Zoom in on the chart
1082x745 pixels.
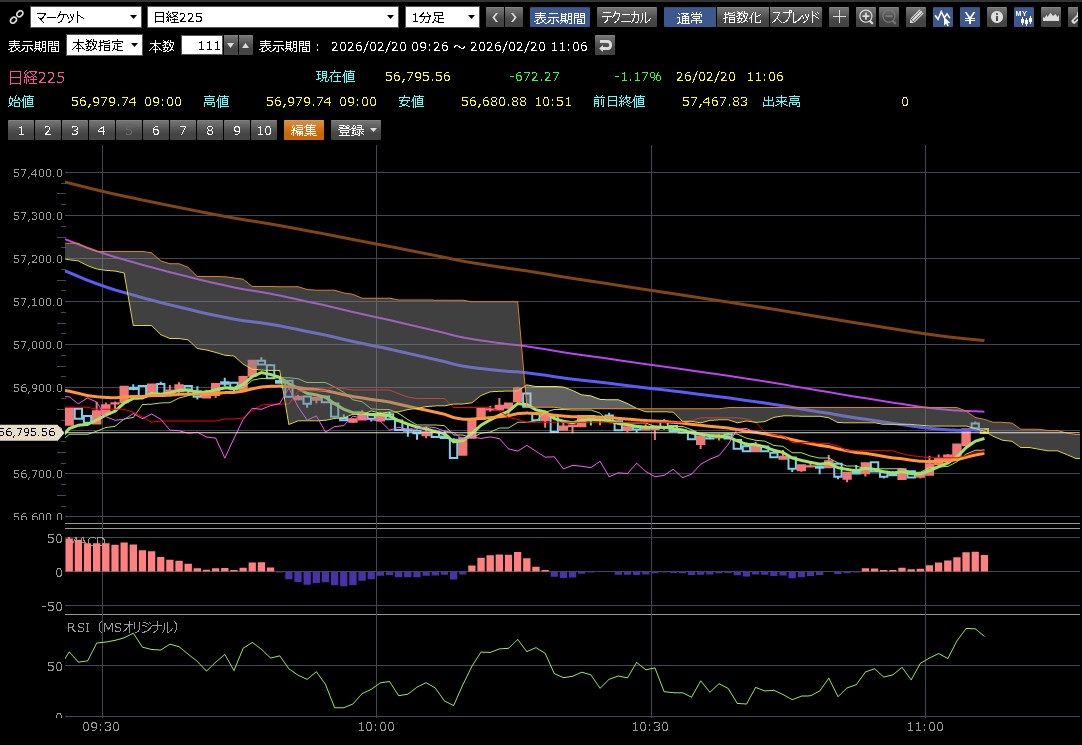(x=866, y=17)
